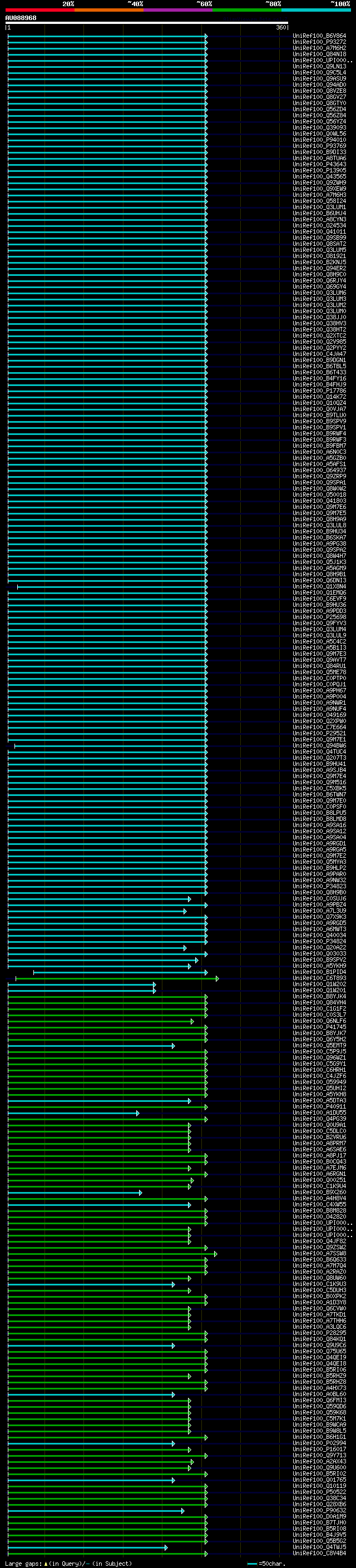
Task: Select the UniRef100_Q9ASU9 label
Action: [x=319, y=78]
